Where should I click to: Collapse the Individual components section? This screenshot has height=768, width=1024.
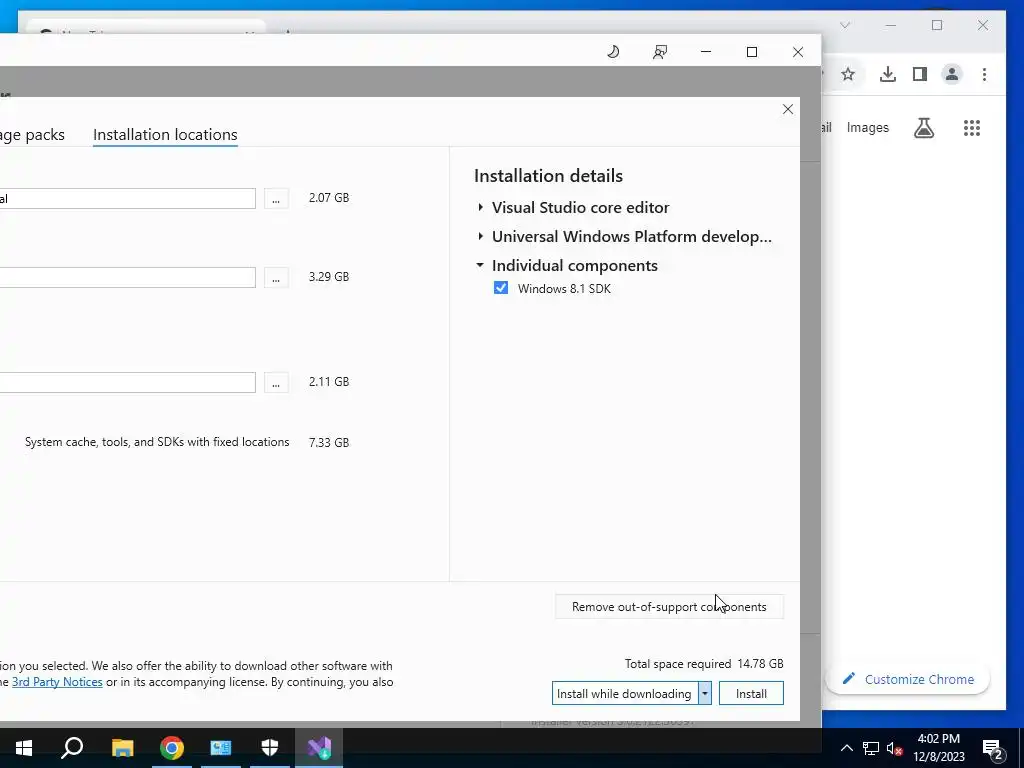[x=480, y=265]
